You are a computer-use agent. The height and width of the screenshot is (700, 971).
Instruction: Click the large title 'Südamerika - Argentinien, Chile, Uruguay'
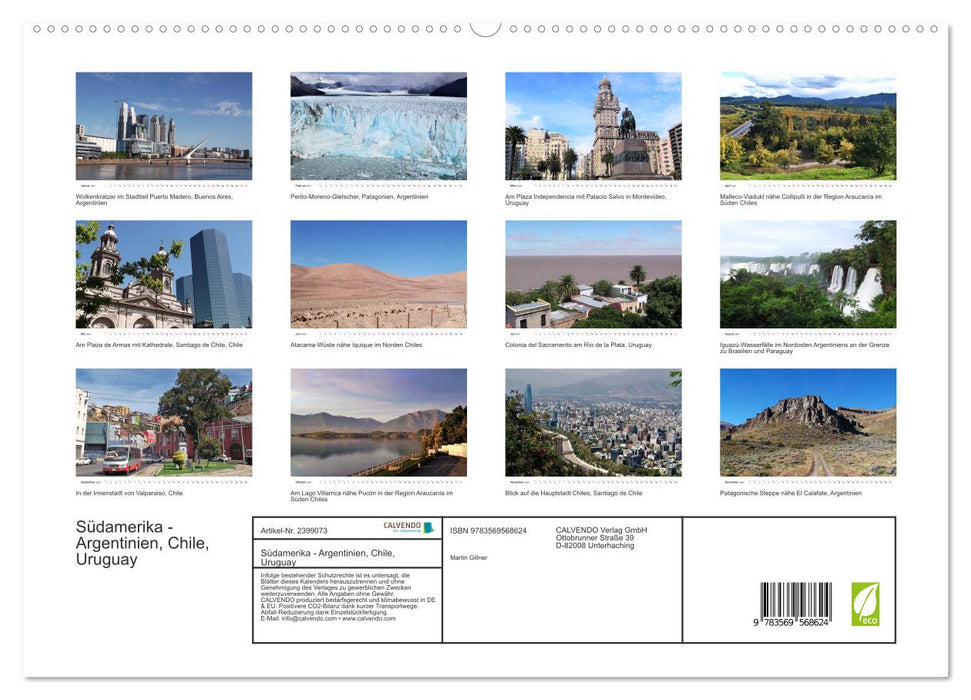(x=142, y=543)
